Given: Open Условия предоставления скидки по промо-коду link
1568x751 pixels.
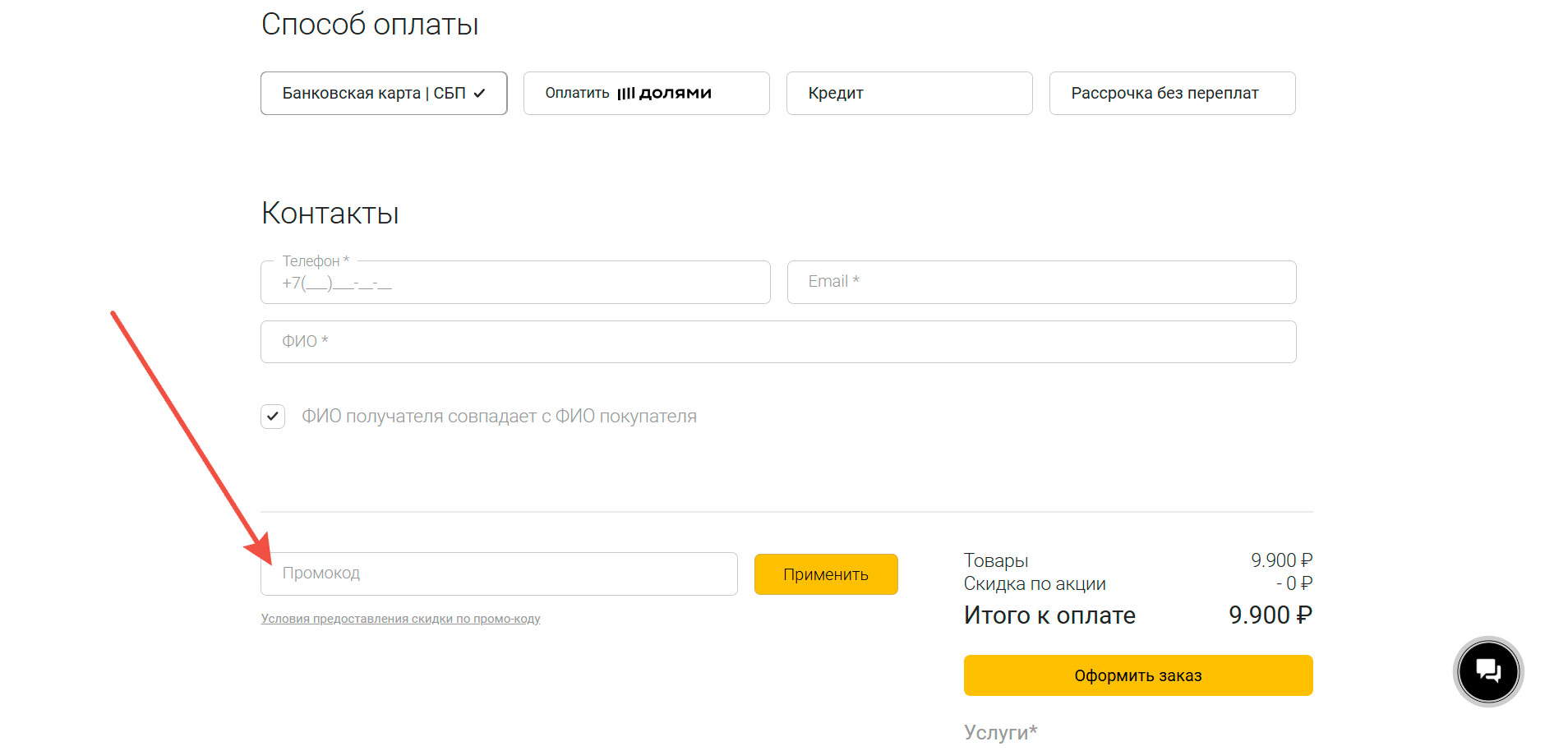Looking at the screenshot, I should point(401,619).
